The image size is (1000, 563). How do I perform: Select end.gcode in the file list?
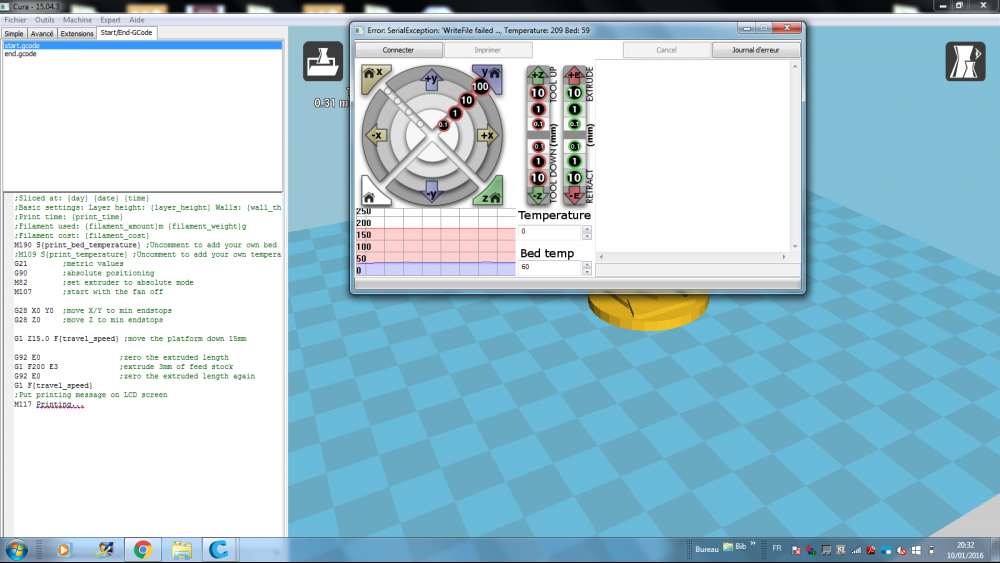coord(20,54)
